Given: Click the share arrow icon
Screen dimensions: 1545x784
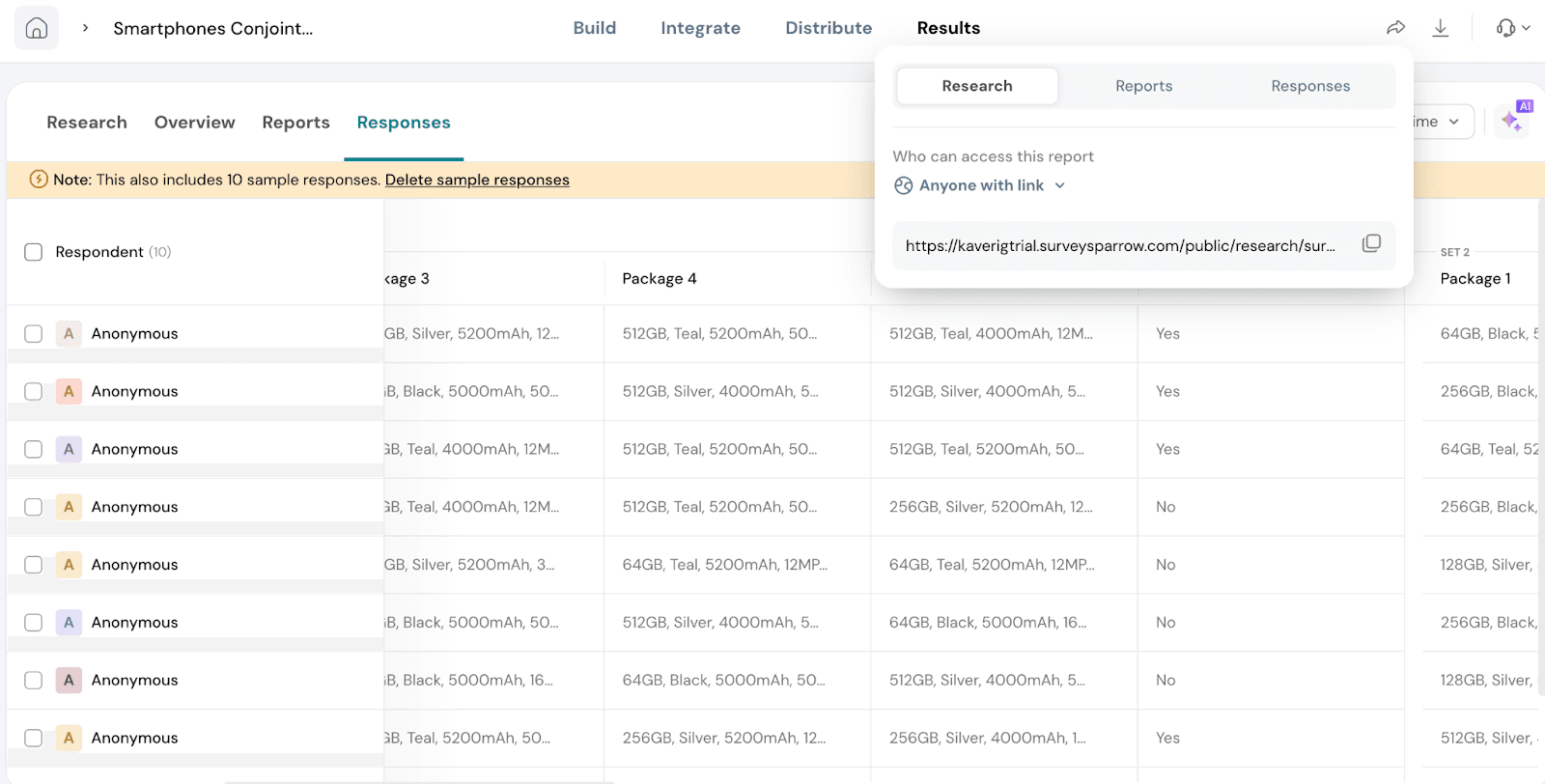Looking at the screenshot, I should (x=1395, y=28).
